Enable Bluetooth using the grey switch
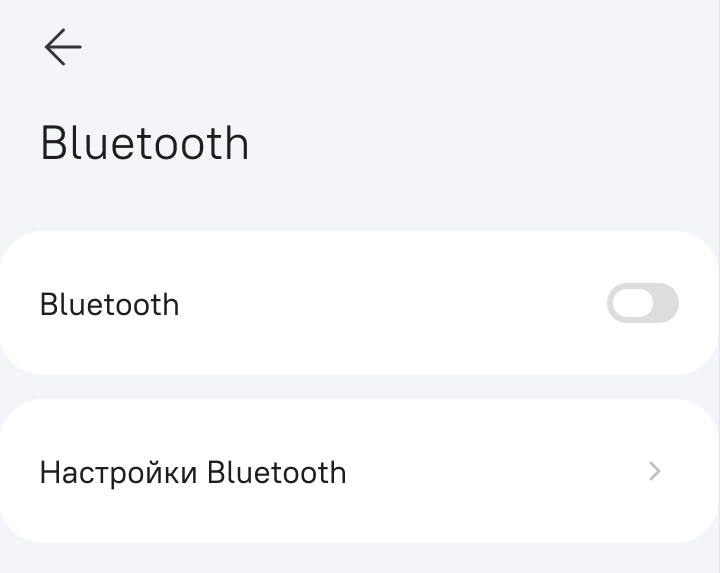 click(642, 303)
